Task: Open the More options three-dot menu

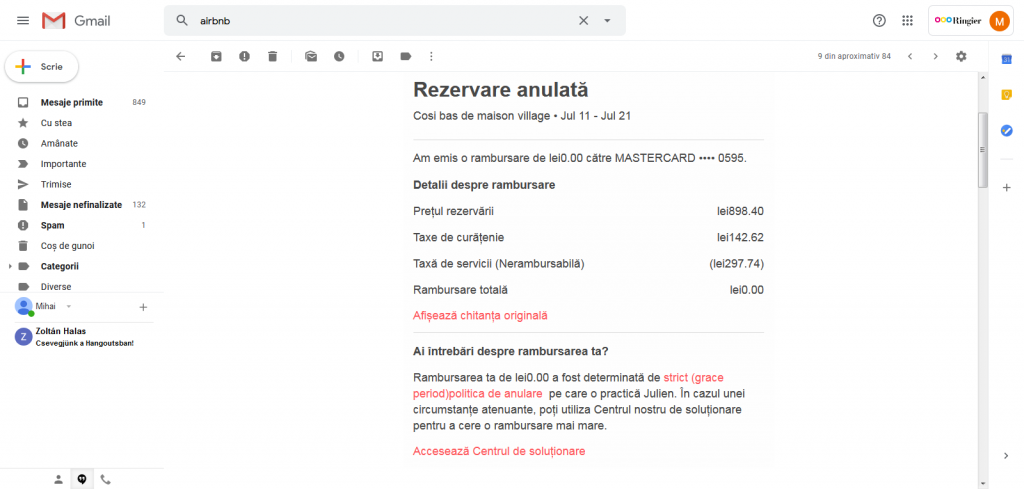Action: click(x=431, y=57)
